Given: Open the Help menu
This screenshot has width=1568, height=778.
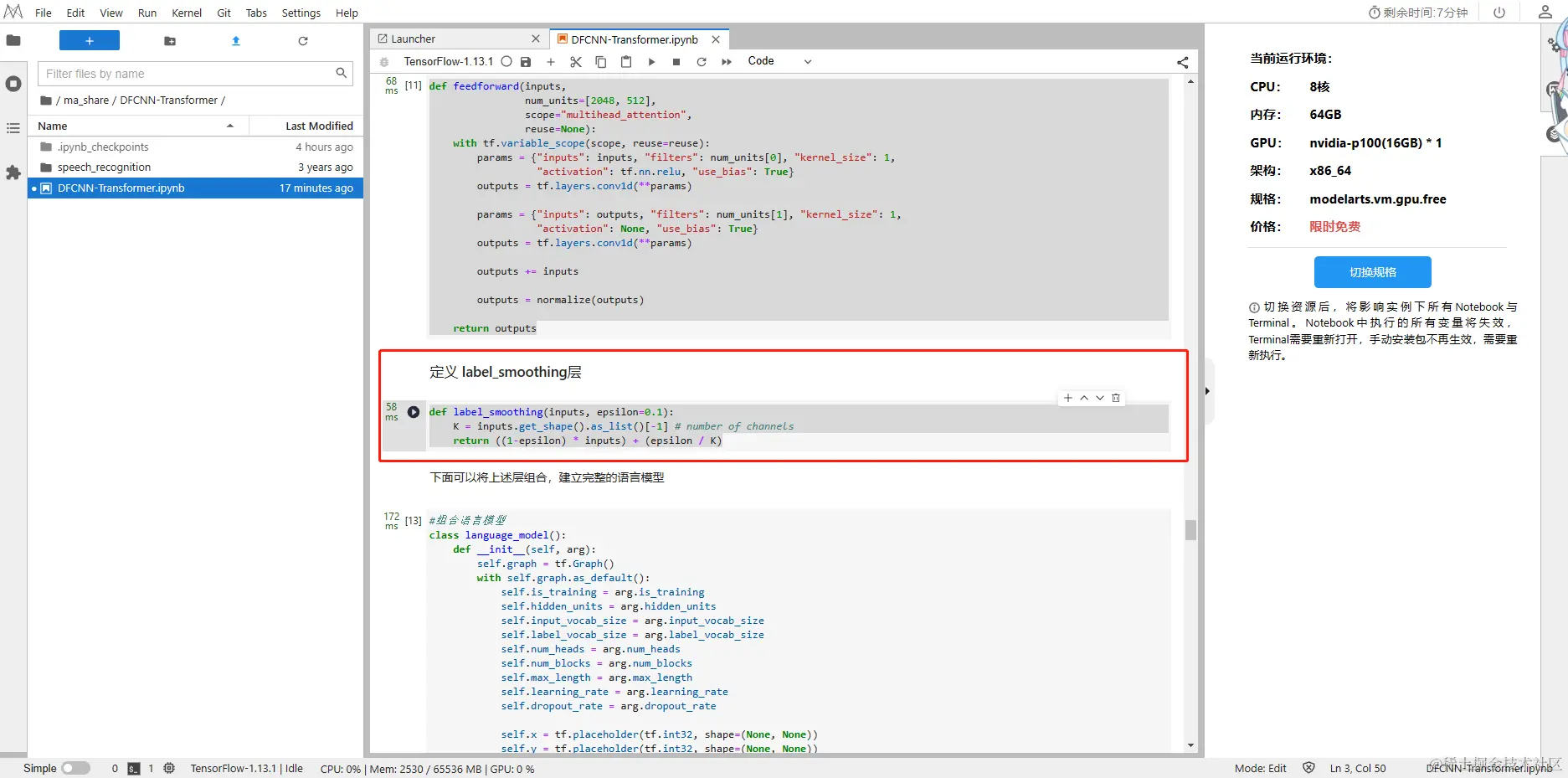Looking at the screenshot, I should click(x=347, y=13).
